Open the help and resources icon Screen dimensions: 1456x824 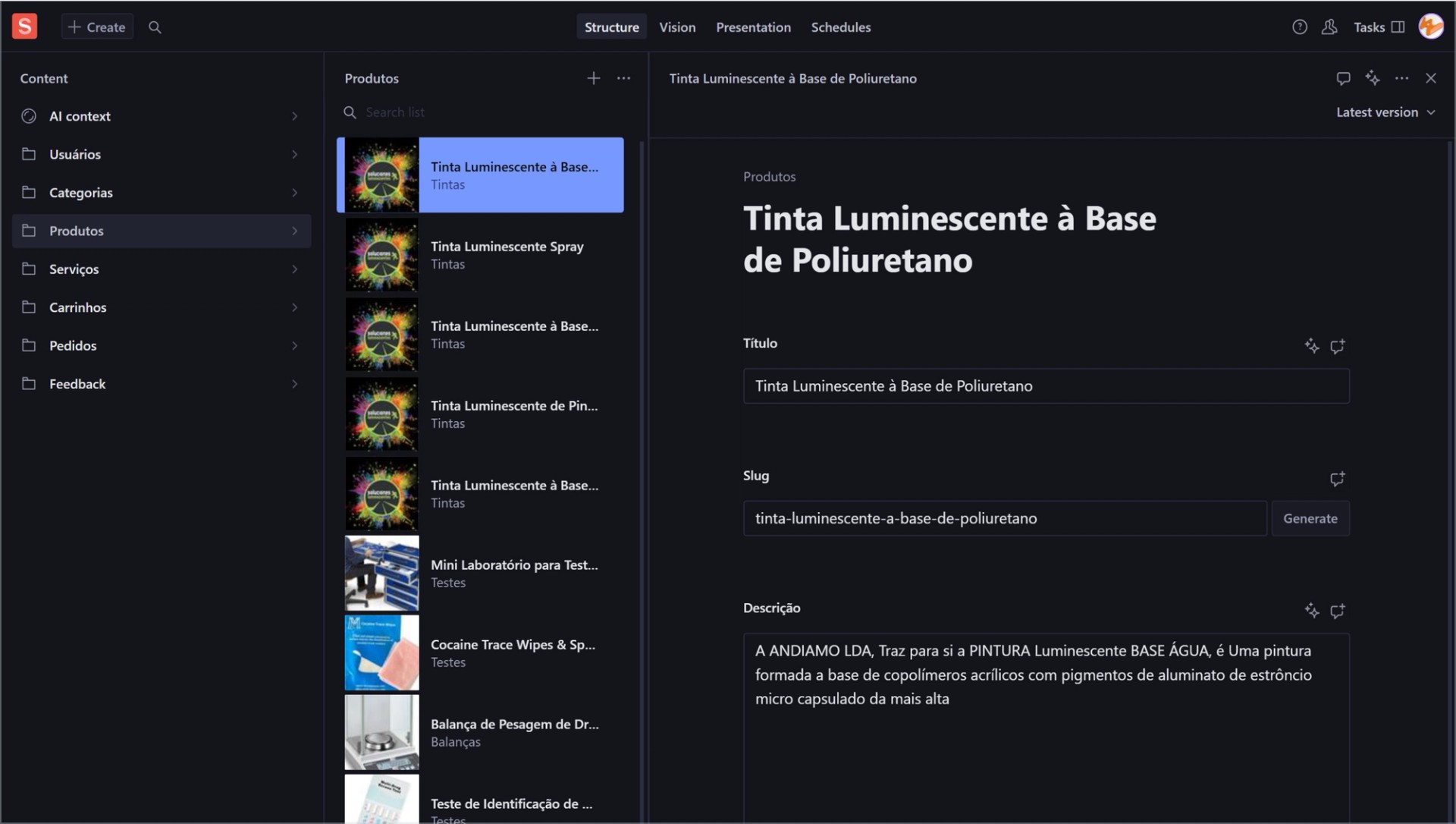(x=1299, y=27)
